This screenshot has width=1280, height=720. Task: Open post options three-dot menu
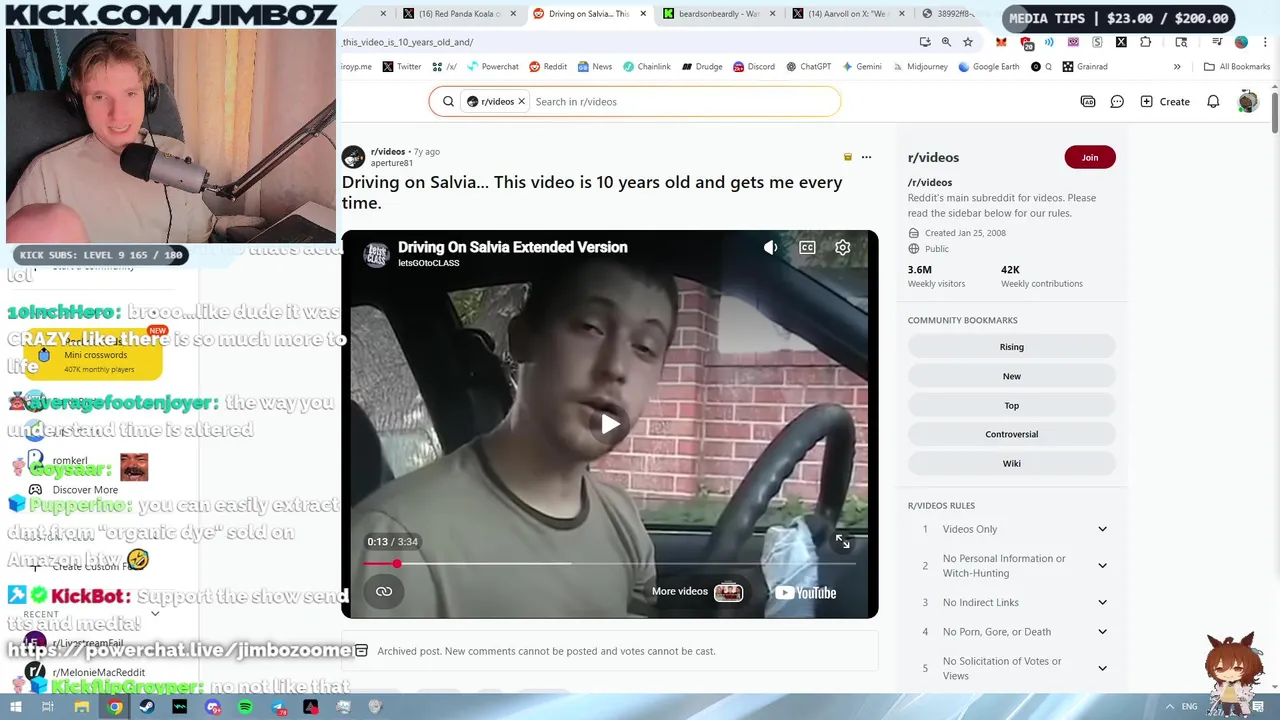(867, 157)
